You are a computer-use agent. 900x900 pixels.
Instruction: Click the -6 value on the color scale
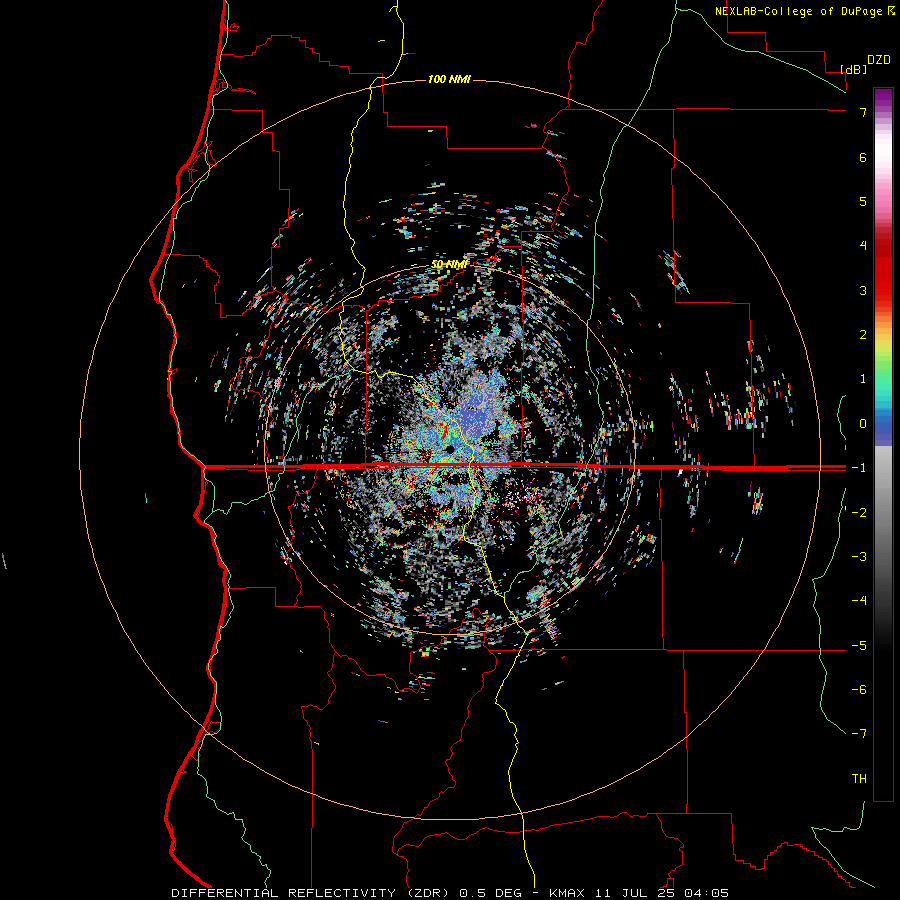point(859,690)
